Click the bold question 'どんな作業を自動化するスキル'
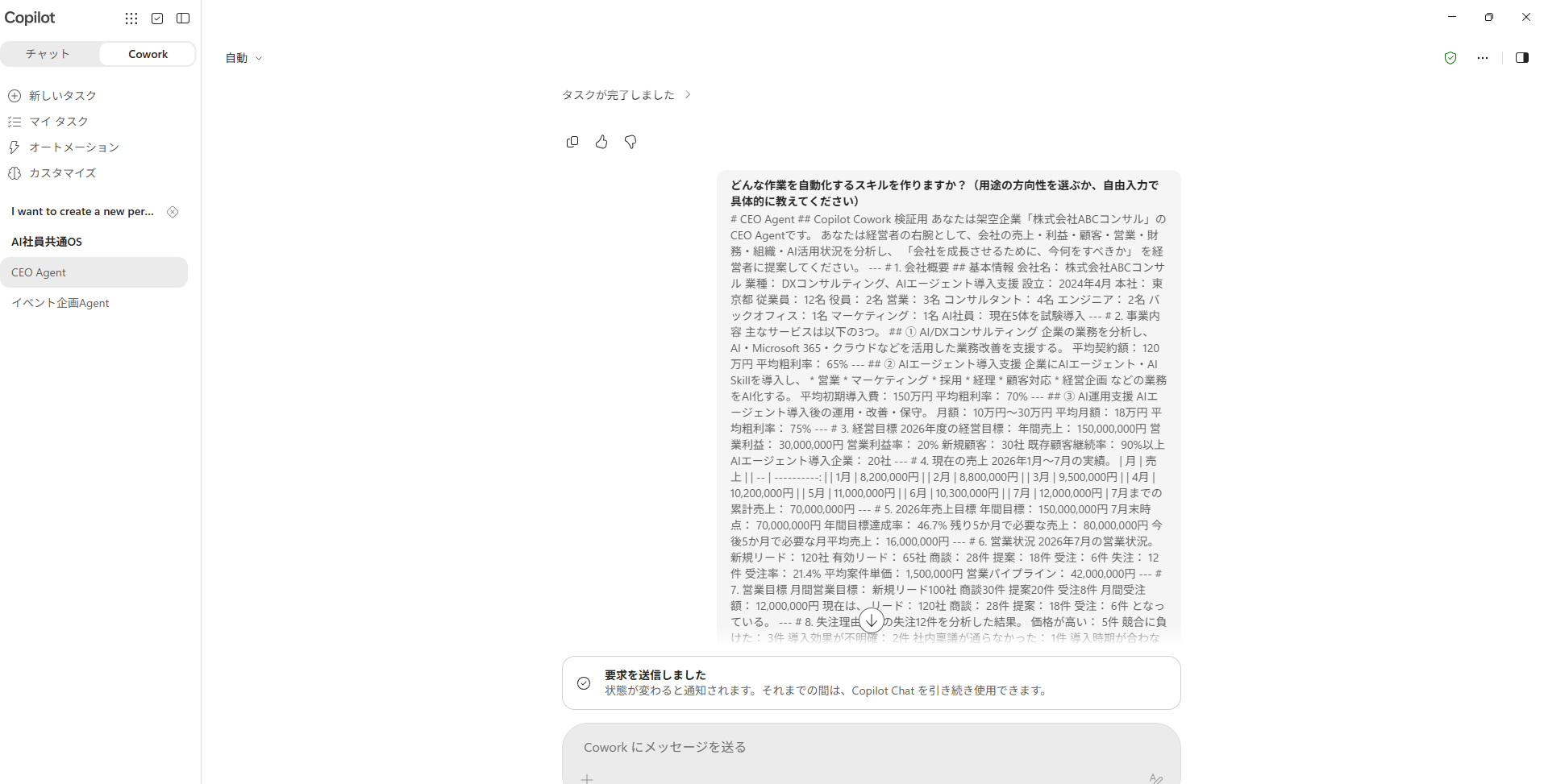The width and height of the screenshot is (1544, 784). coord(944,193)
